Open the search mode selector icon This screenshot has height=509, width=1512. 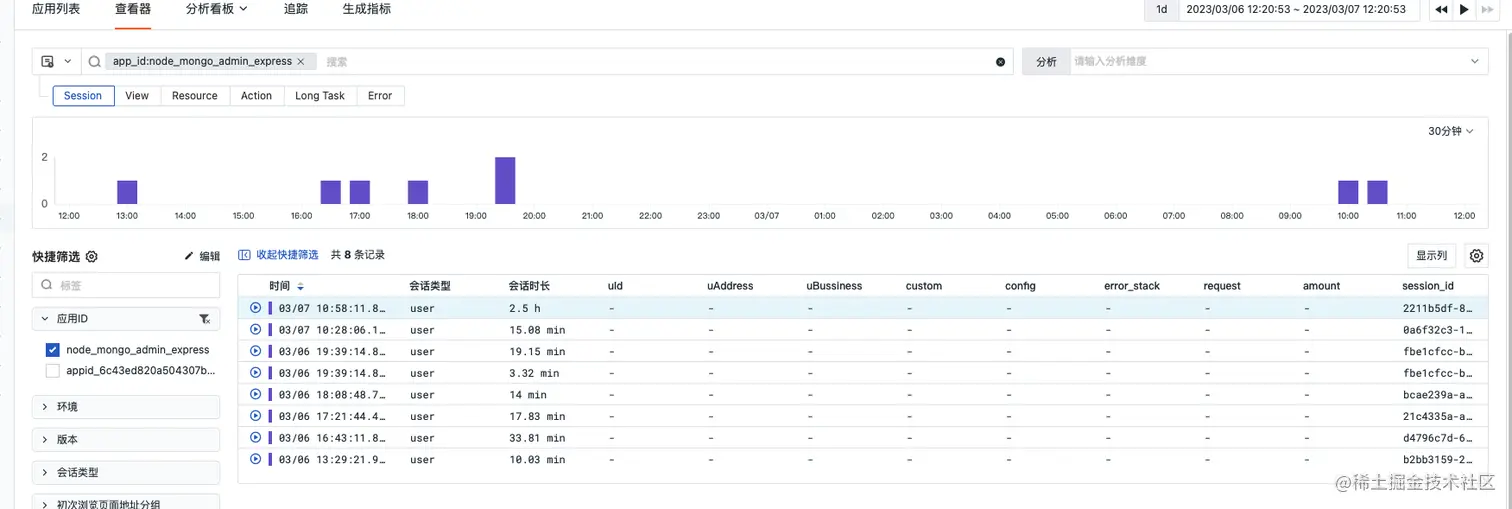(x=56, y=61)
